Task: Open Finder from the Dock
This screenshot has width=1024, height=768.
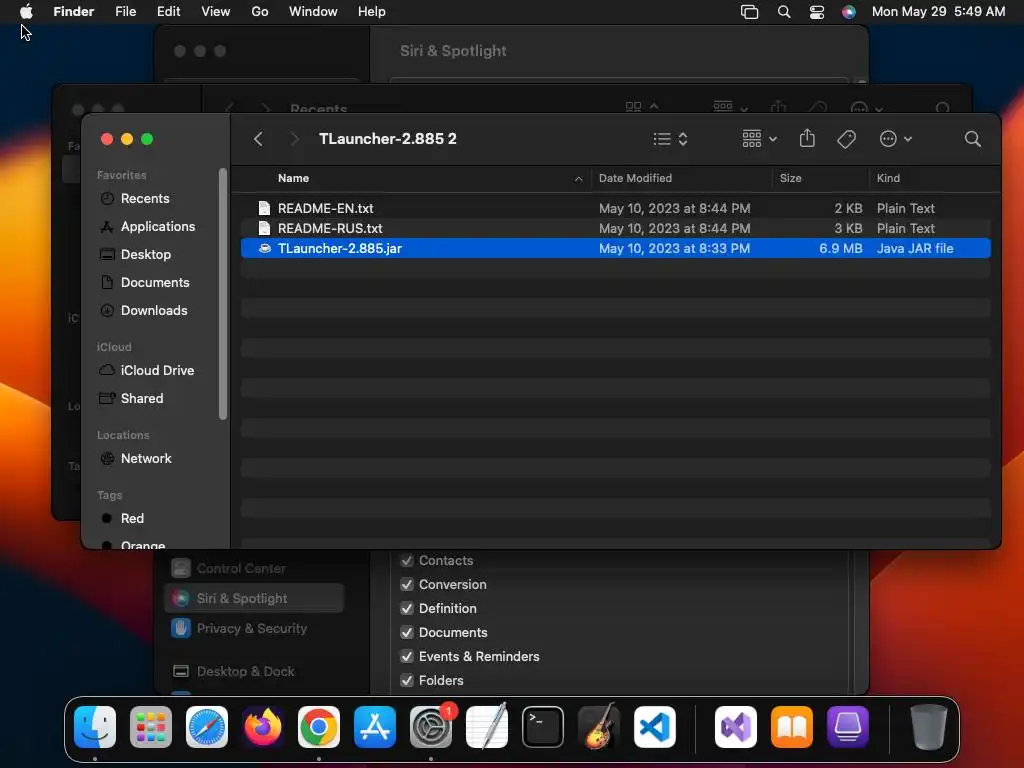Action: point(95,727)
